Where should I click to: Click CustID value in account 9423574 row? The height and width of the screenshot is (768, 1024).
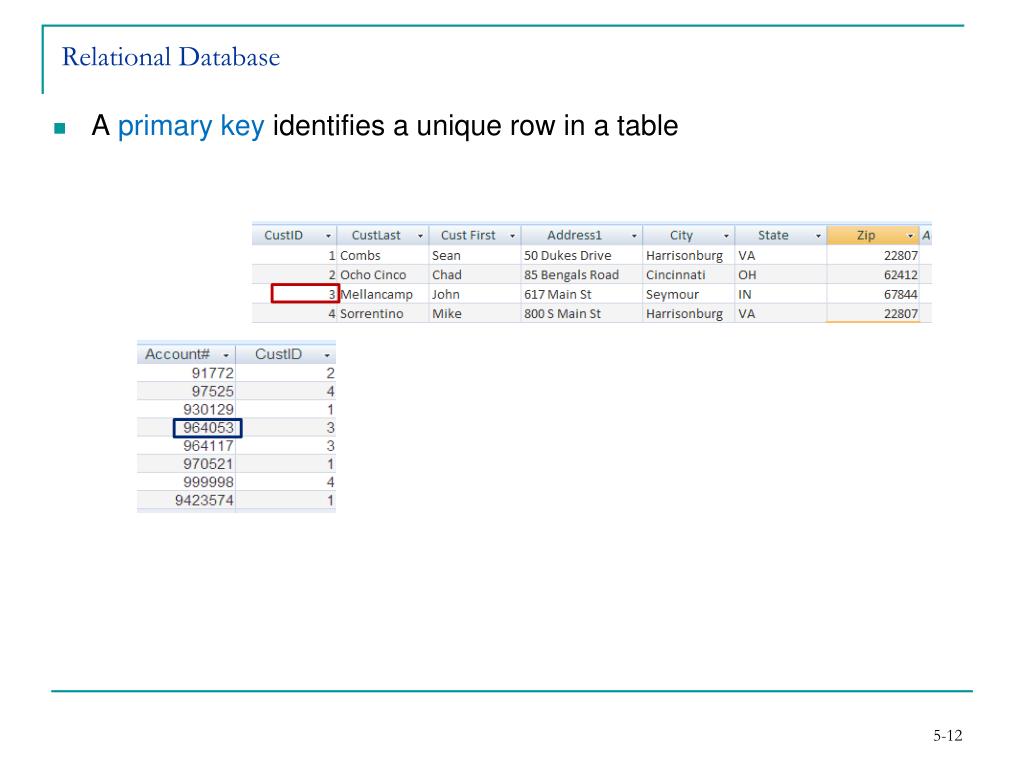click(285, 500)
